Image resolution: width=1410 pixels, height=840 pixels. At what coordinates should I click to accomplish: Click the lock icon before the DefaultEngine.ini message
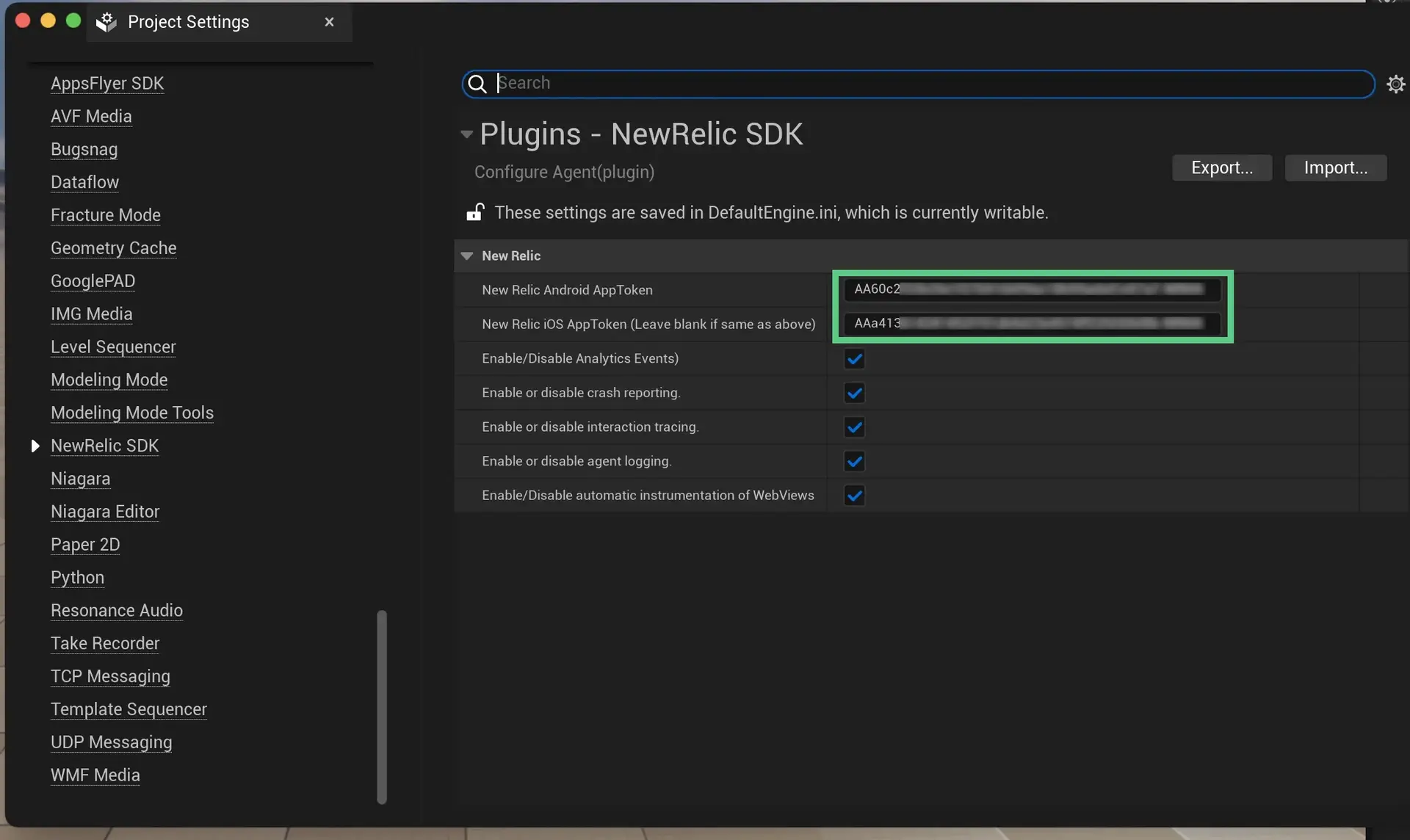(x=475, y=212)
